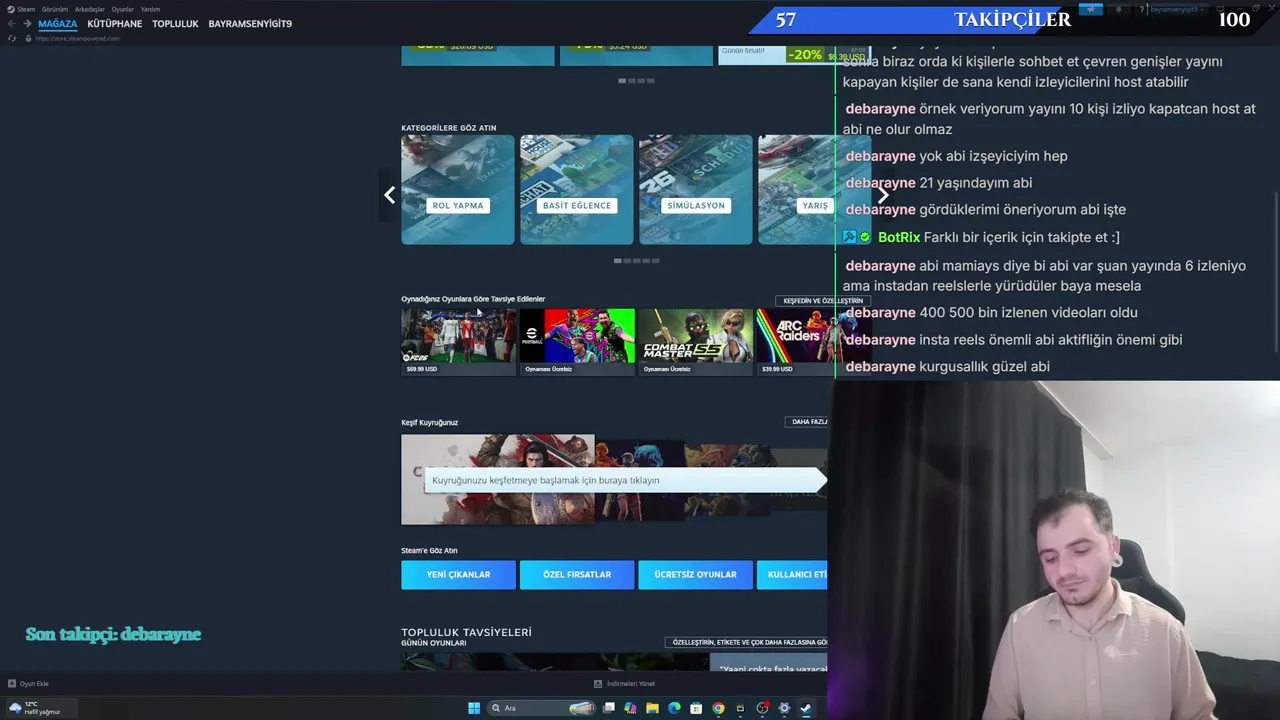Click the "Oynadığınız Oyunlara Göre Tavsiye Edilenler" heading
Image resolution: width=1280 pixels, height=720 pixels.
[473, 299]
